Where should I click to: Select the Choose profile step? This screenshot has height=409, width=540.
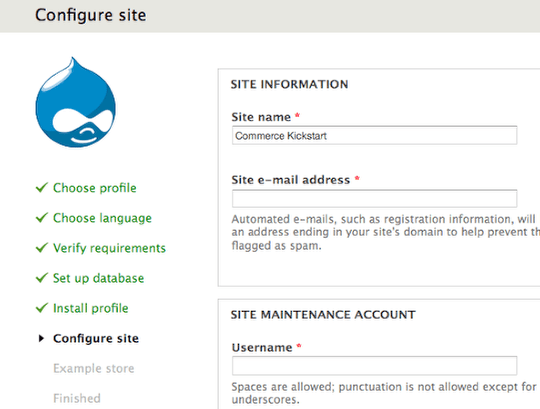(x=95, y=188)
